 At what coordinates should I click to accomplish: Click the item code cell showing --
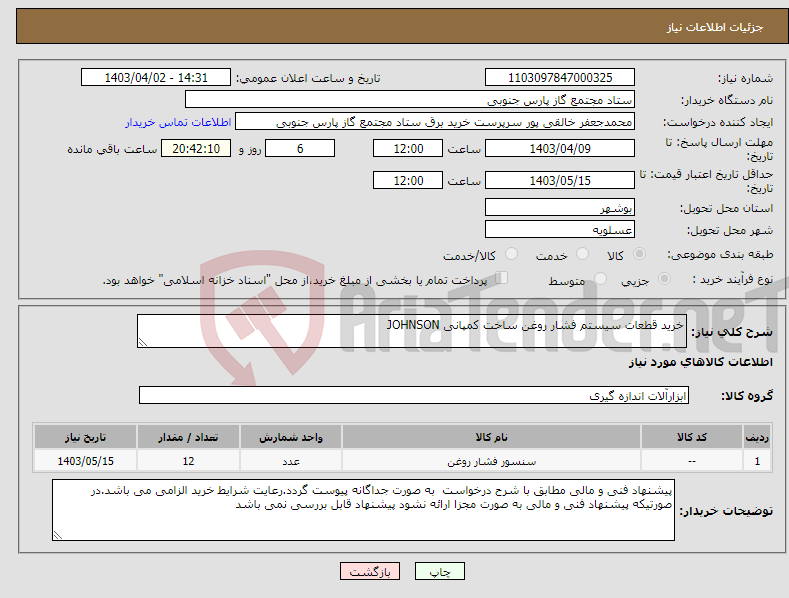692,461
